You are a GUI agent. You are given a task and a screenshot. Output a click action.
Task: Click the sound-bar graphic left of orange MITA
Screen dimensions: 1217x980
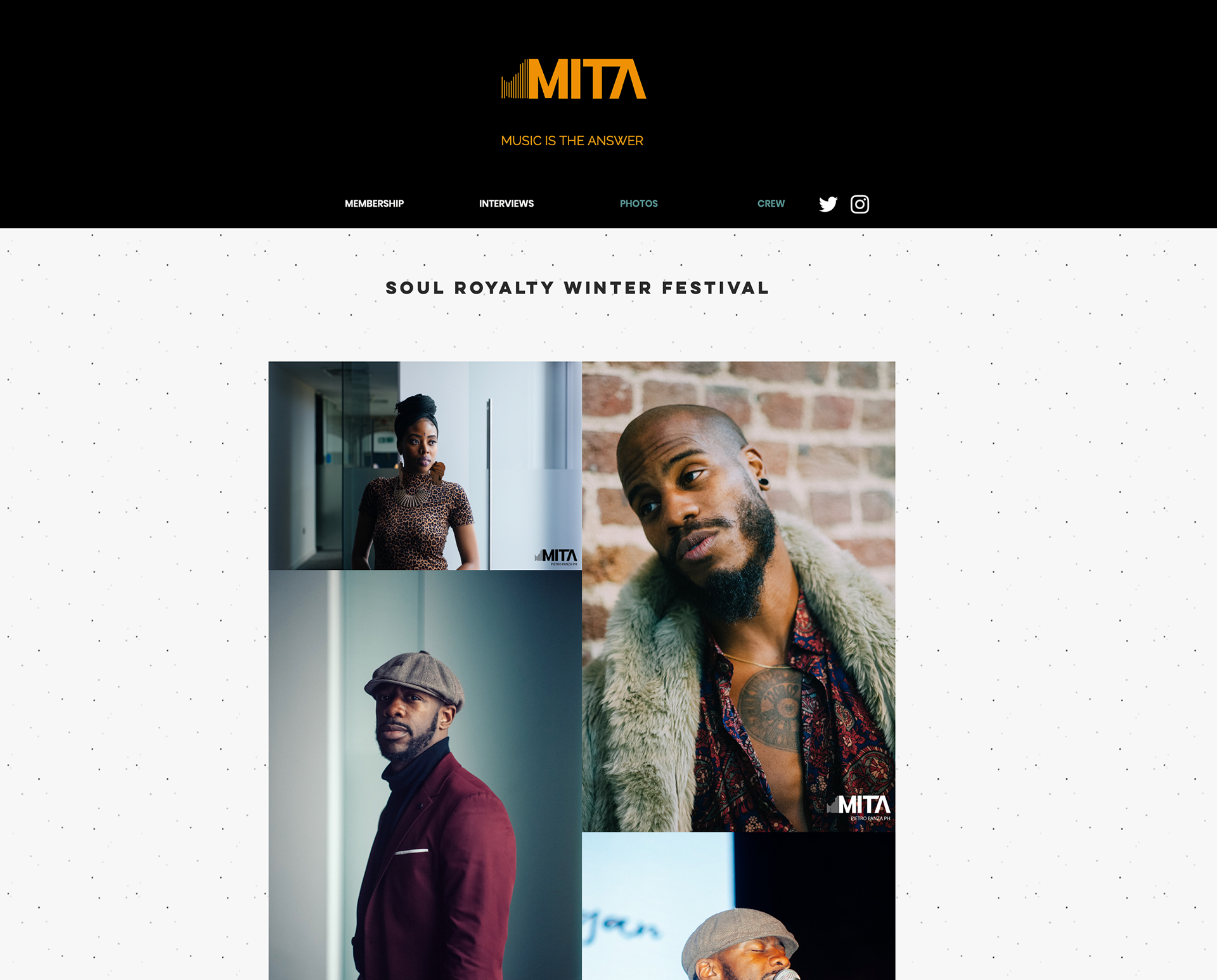pyautogui.click(x=515, y=79)
